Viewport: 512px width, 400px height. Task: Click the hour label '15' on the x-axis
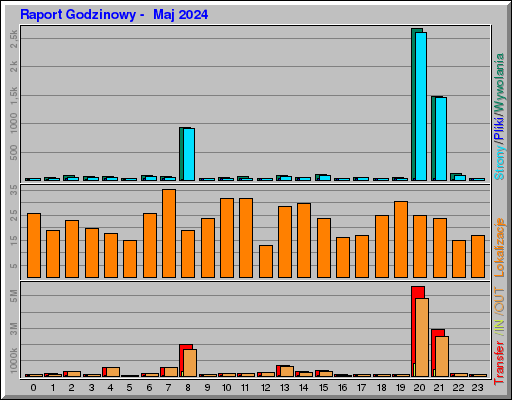pos(323,388)
